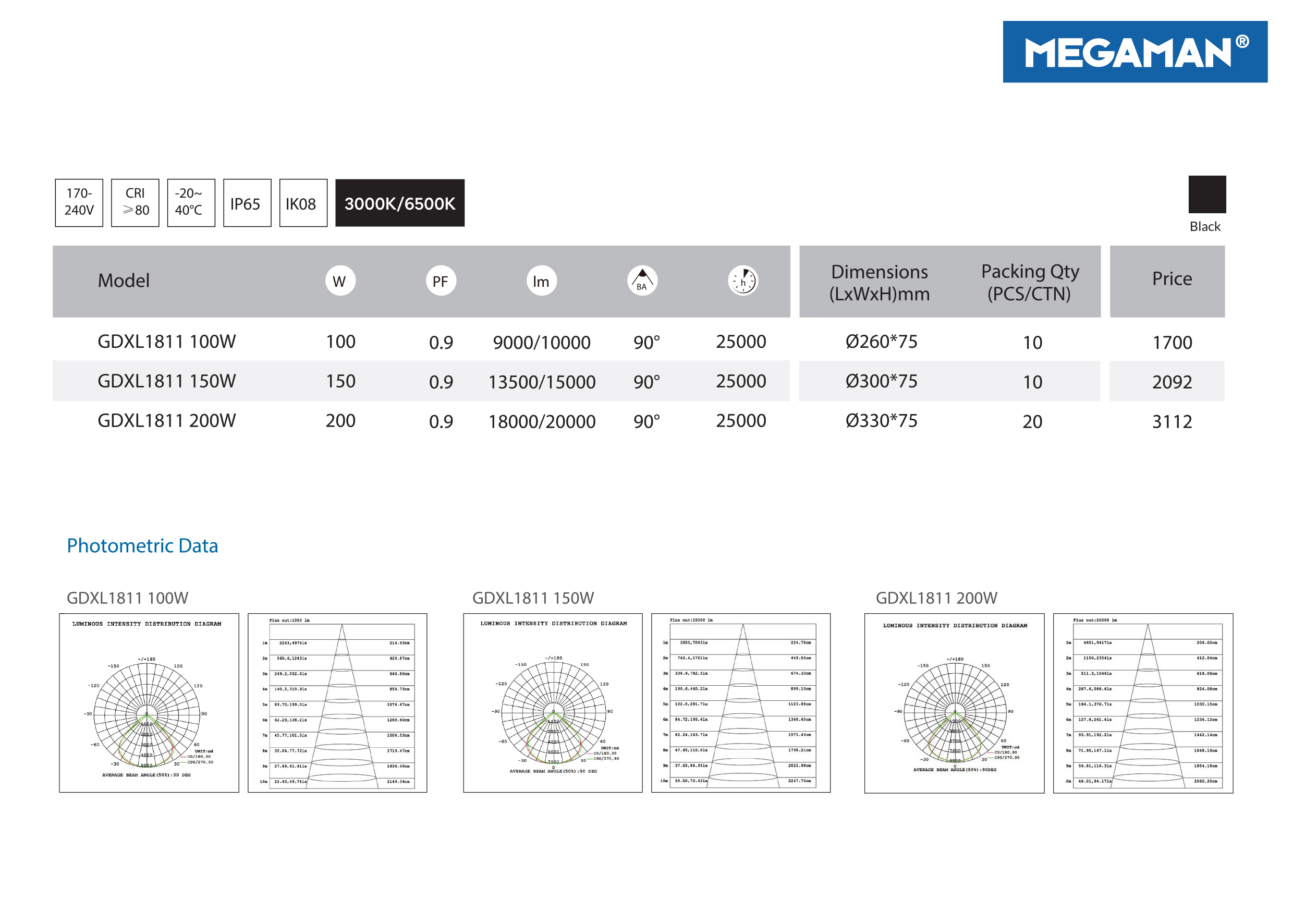1293x924 pixels.
Task: Click the 170-240V voltage badge
Action: pyautogui.click(x=79, y=202)
